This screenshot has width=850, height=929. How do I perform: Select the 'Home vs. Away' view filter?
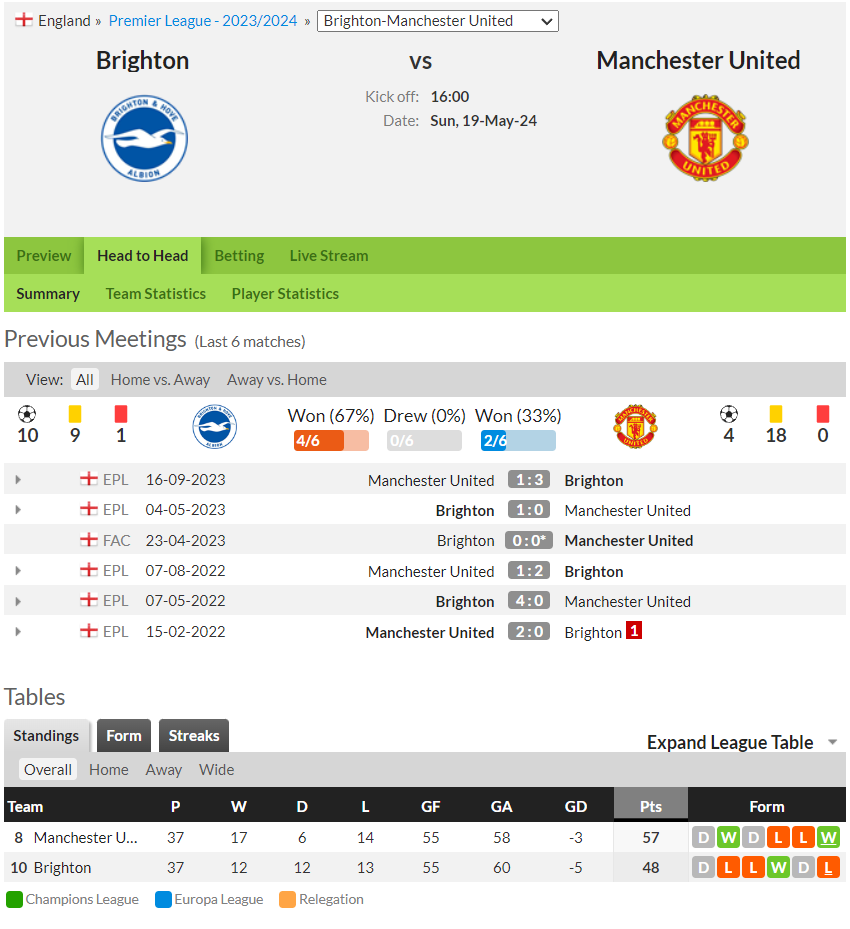[160, 380]
